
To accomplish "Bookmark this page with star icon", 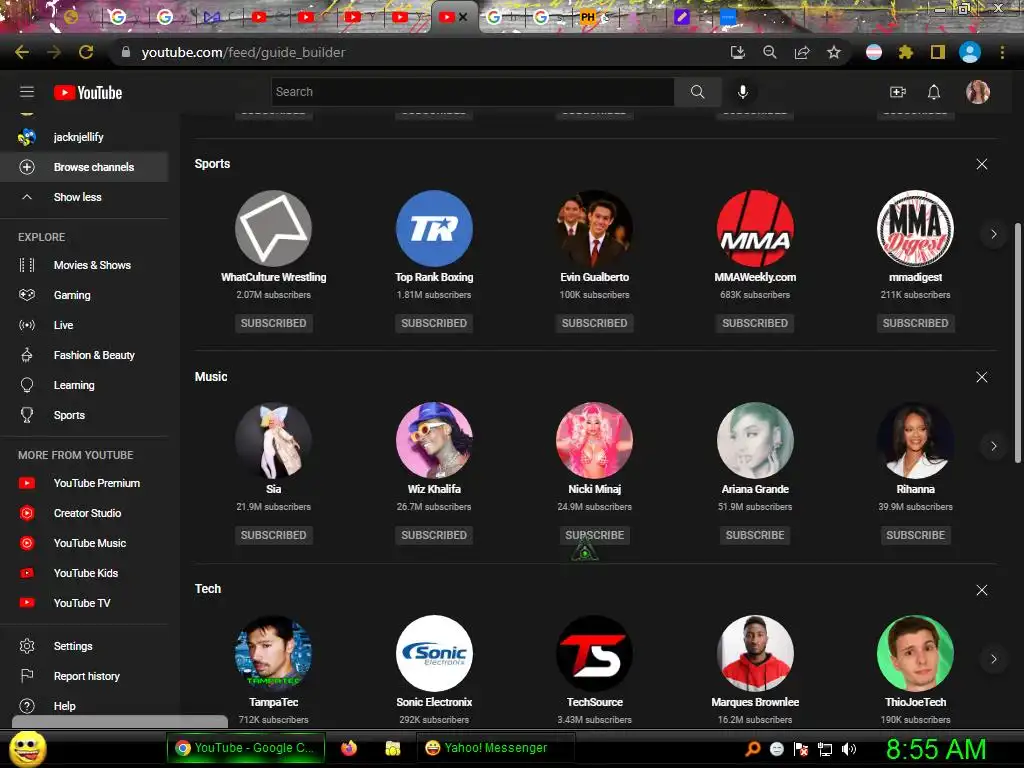I will click(x=834, y=52).
